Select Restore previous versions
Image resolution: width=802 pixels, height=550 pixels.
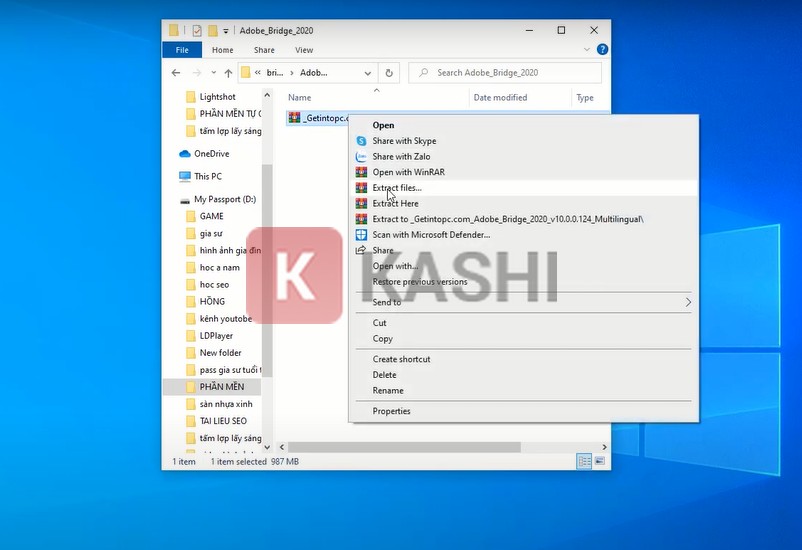pos(524,282)
